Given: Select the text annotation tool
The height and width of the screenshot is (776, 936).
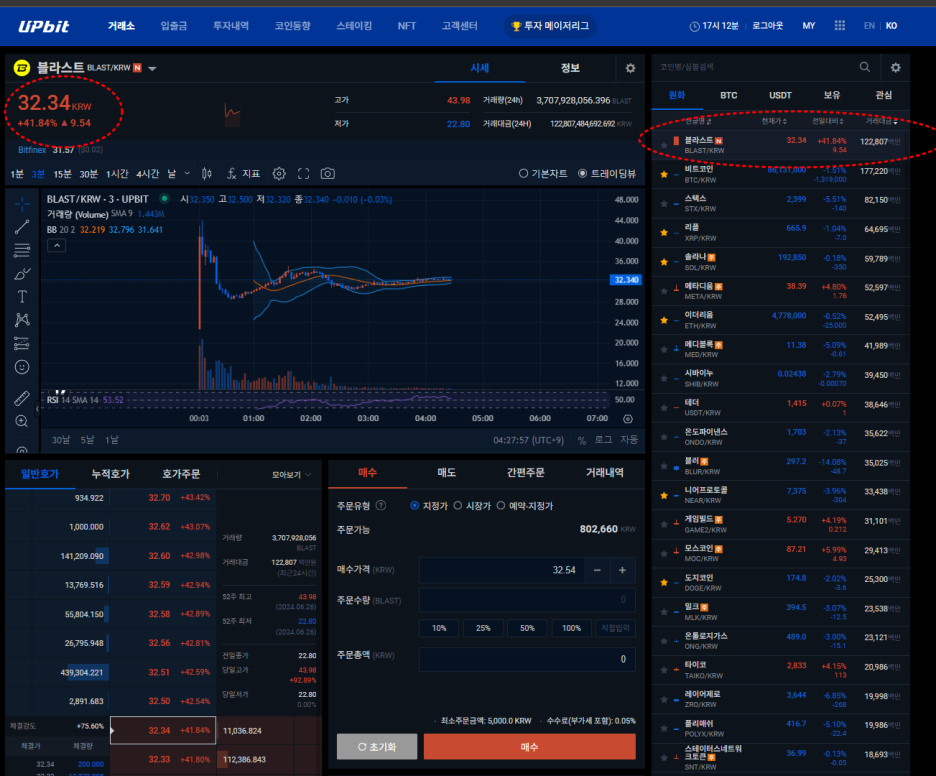Looking at the screenshot, I should (x=22, y=297).
